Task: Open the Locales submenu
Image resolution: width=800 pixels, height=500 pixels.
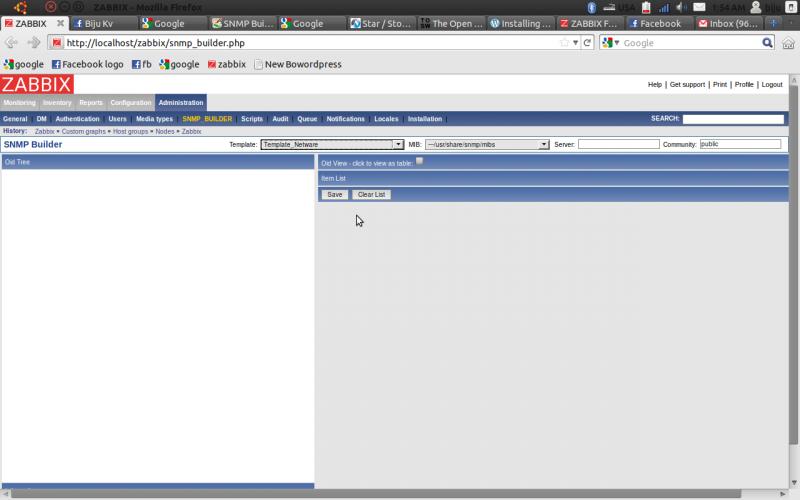Action: click(386, 119)
